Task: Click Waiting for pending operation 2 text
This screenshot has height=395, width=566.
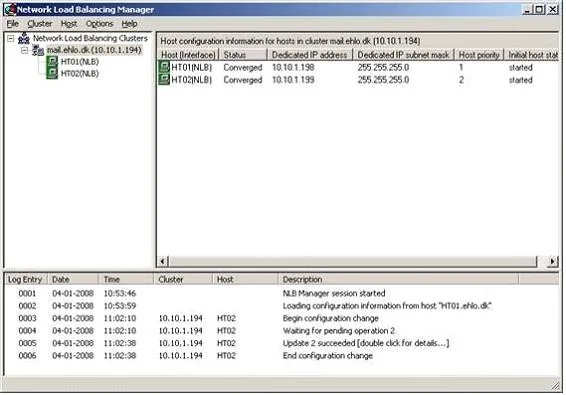Action: (x=339, y=331)
